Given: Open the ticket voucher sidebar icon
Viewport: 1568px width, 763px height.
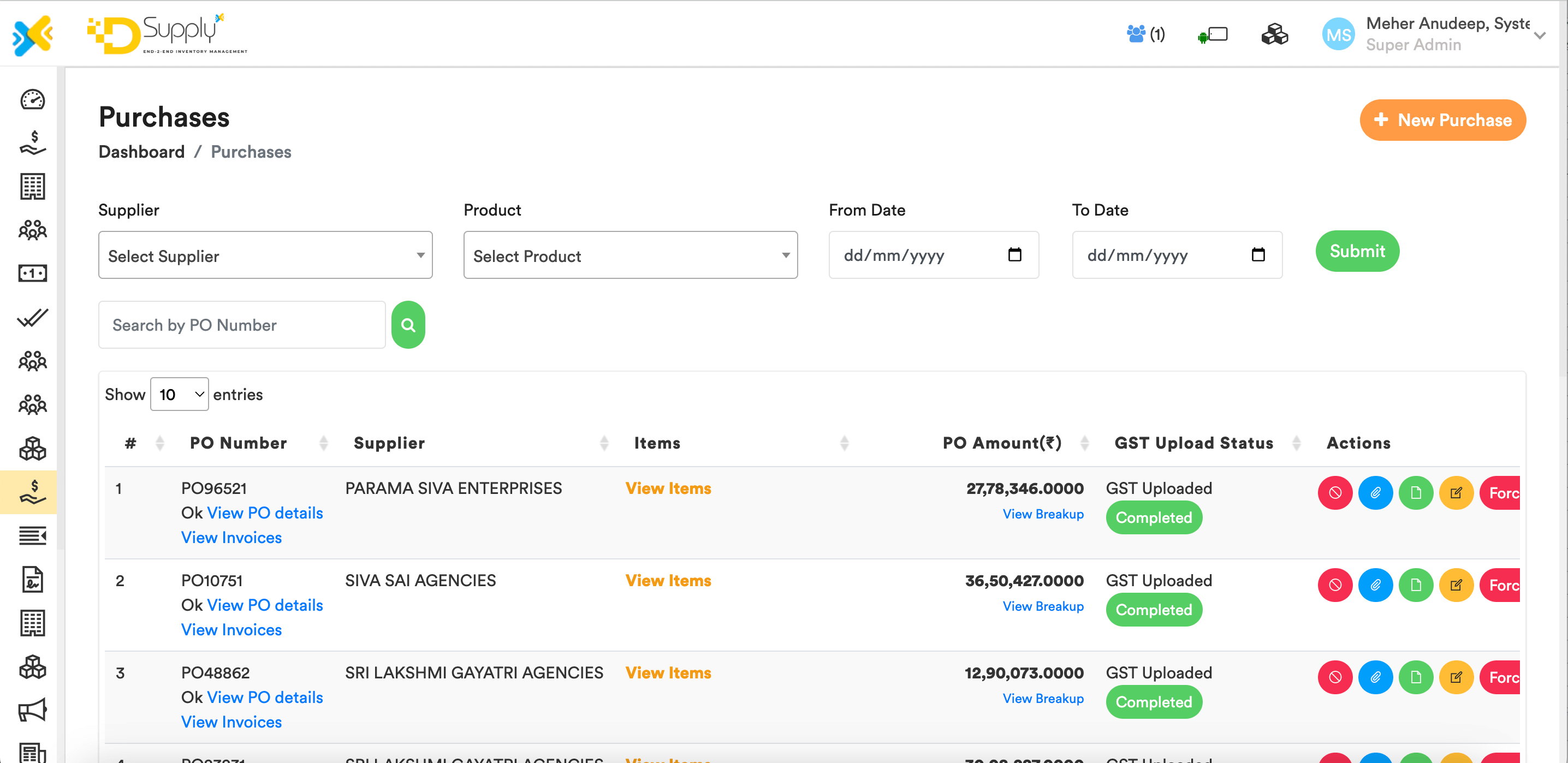Looking at the screenshot, I should coord(32,273).
